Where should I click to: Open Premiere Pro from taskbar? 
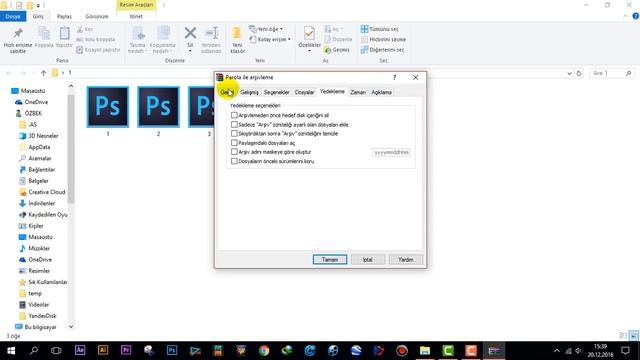[x=126, y=350]
